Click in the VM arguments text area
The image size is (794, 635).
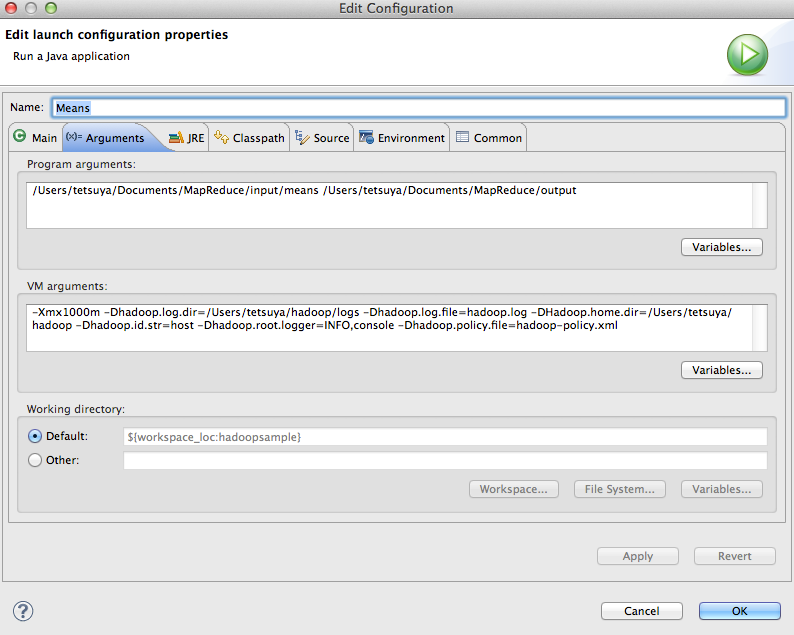[x=389, y=328]
